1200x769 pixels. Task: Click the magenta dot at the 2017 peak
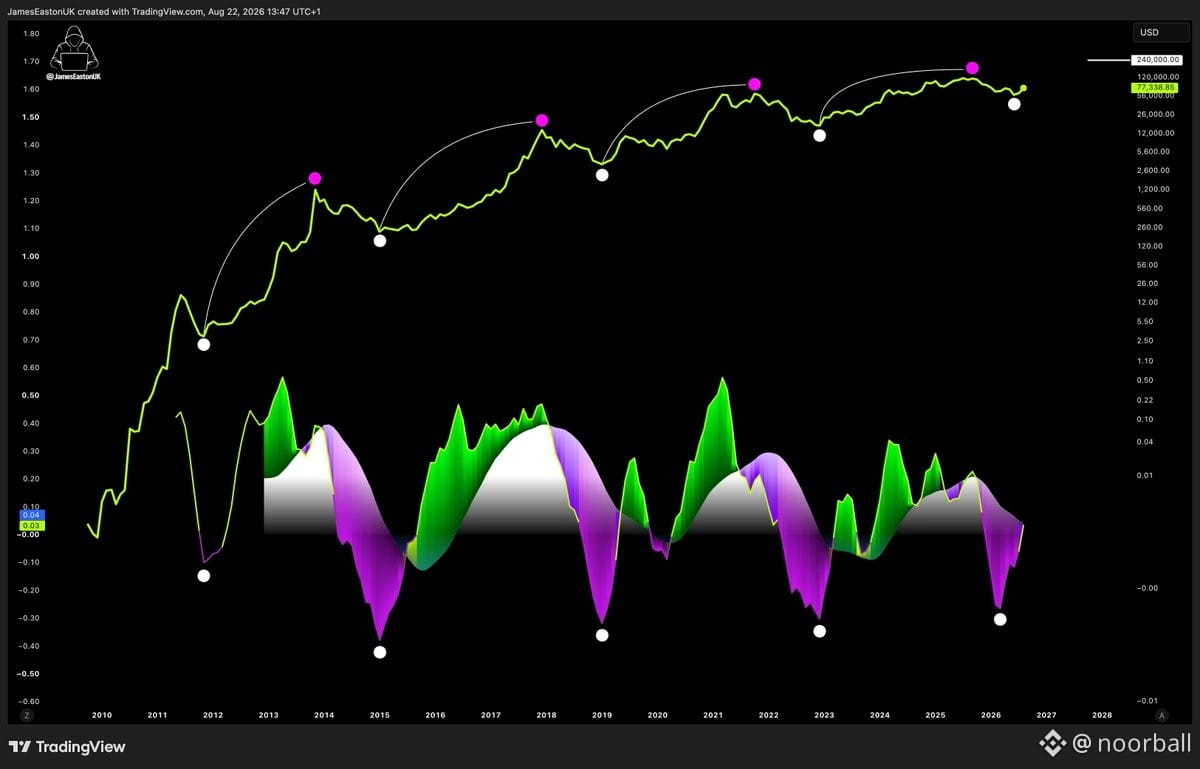[x=542, y=120]
